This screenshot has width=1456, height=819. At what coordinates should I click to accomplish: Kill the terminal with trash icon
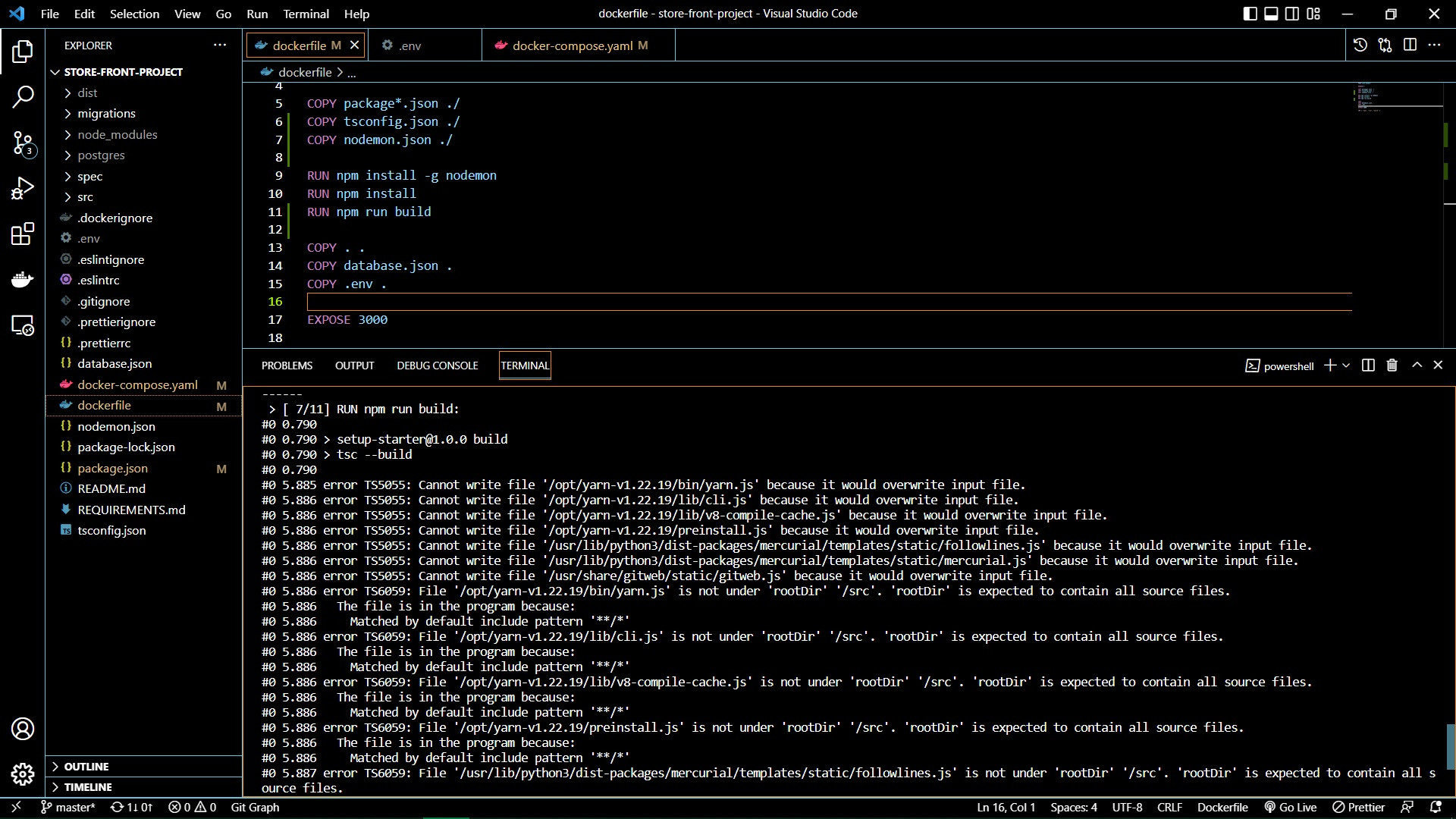tap(1392, 366)
